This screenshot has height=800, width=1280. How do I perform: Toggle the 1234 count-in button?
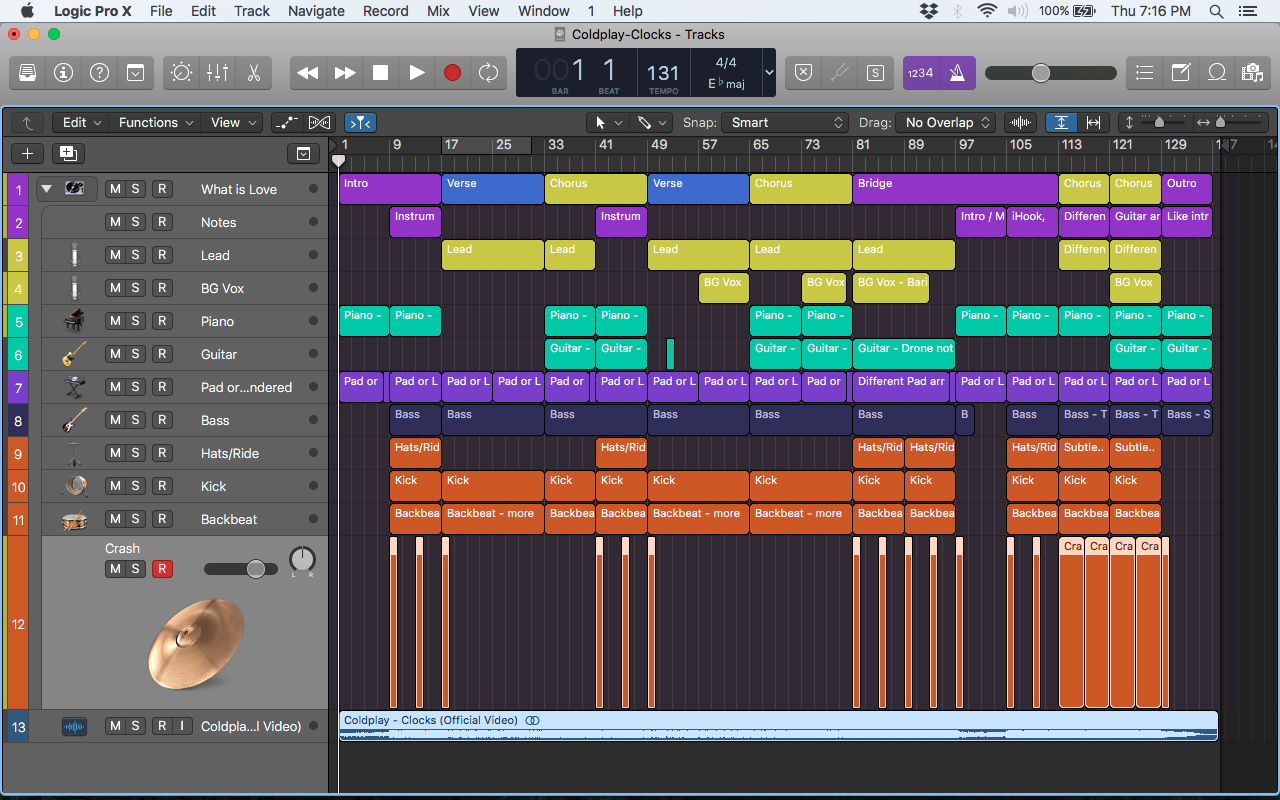coord(920,73)
